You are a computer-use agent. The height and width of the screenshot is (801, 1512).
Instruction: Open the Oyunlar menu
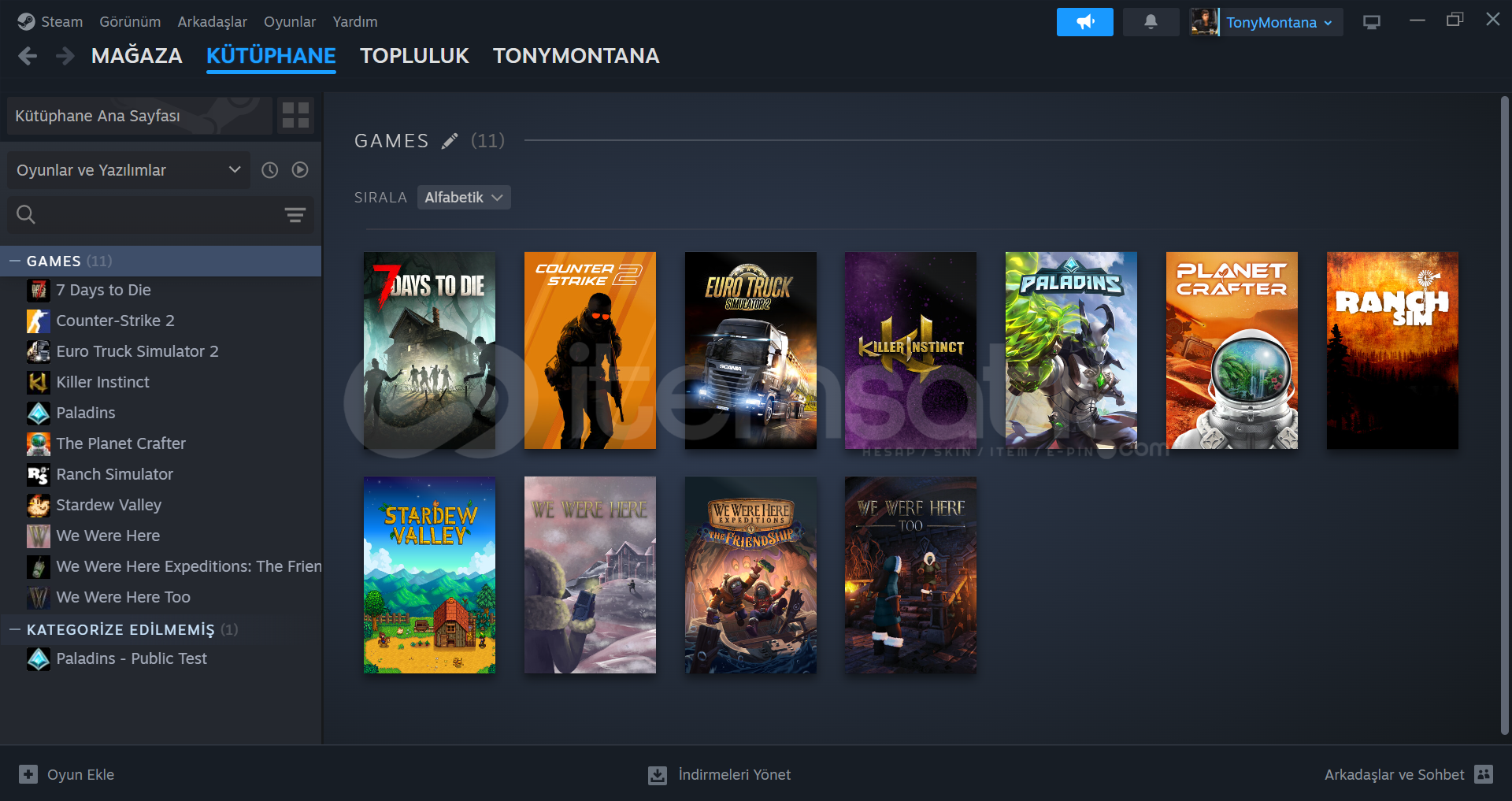(290, 22)
